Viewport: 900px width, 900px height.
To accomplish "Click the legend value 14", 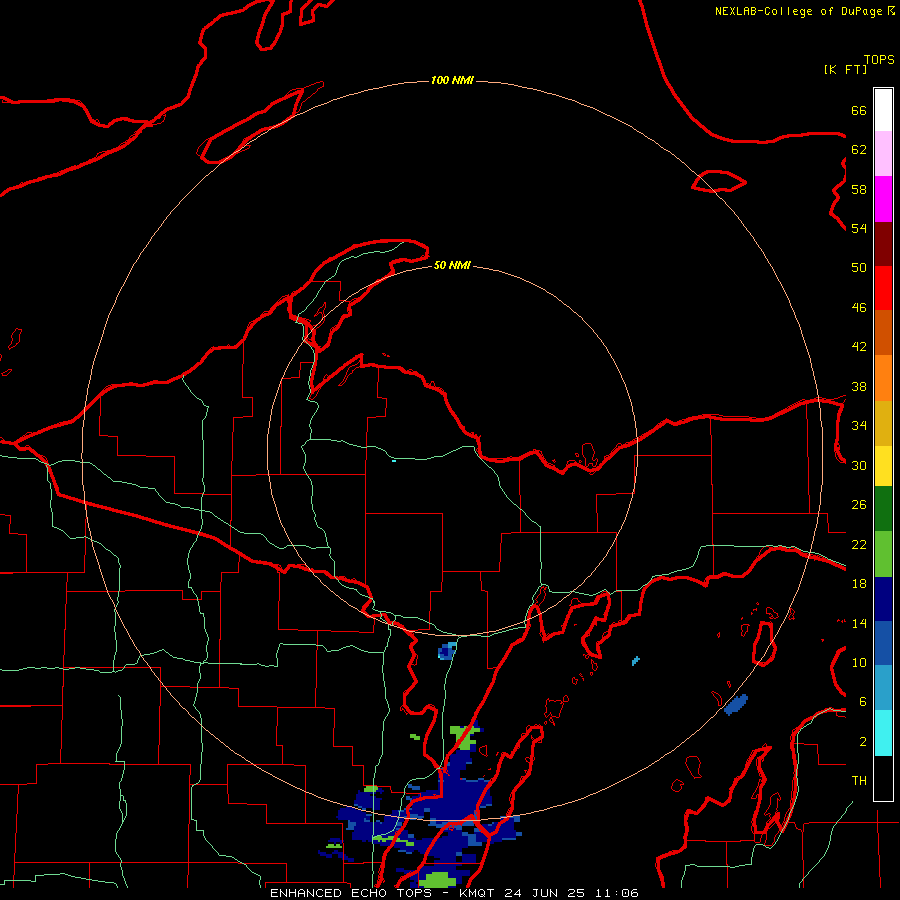I will 859,623.
